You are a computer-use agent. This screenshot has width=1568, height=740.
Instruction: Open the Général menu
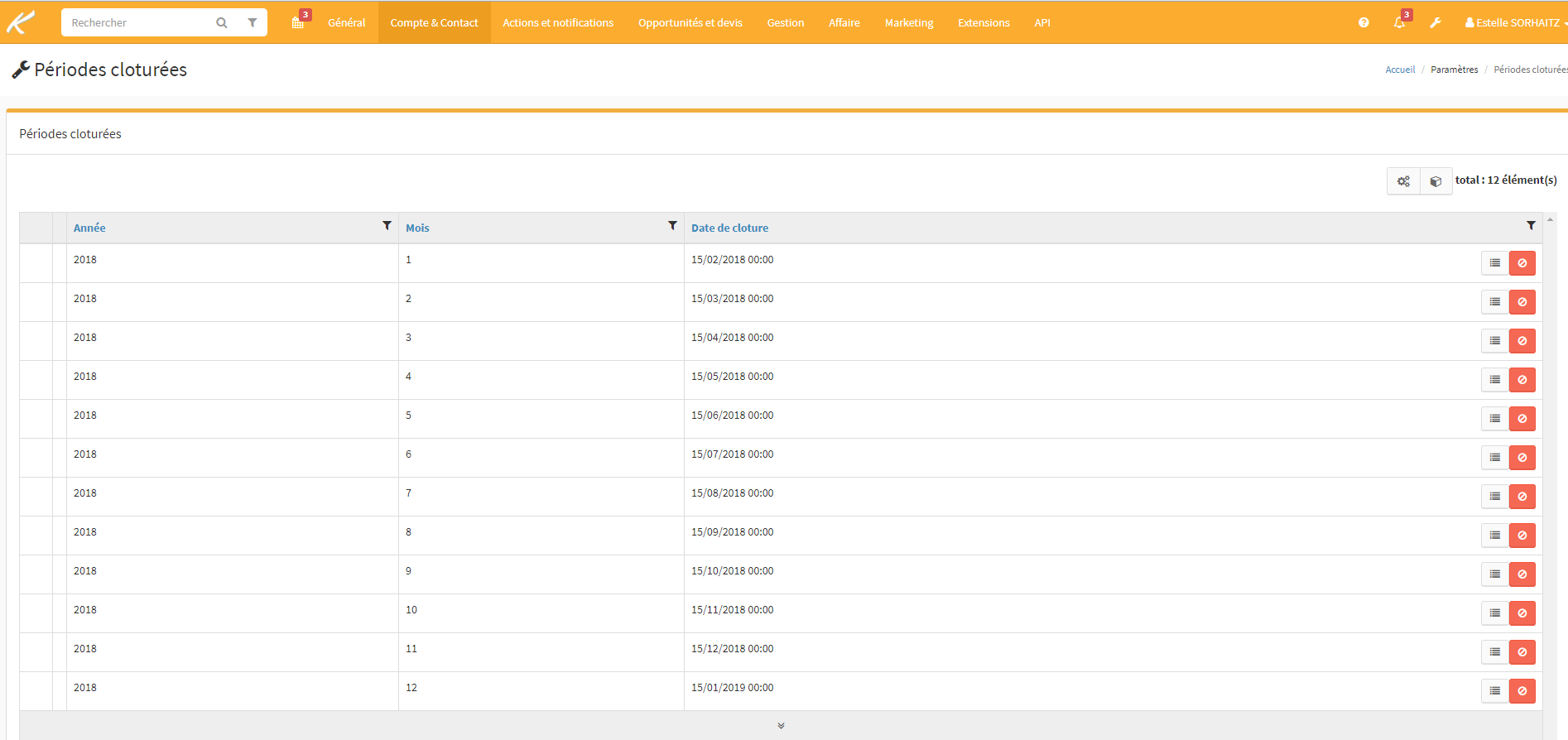click(x=346, y=22)
